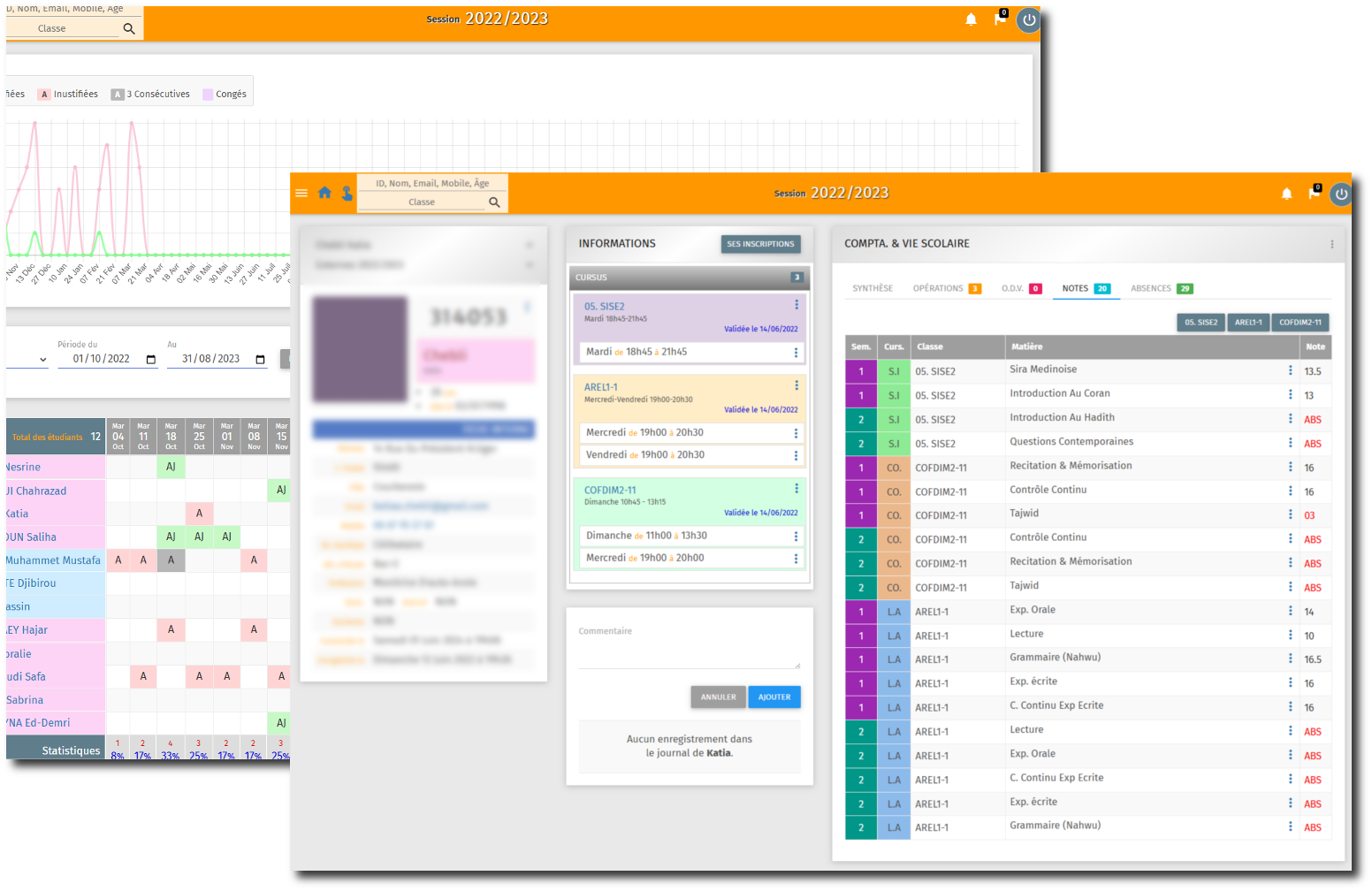Open options menu for Sira Medinoise row
This screenshot has height=891, width=1372.
click(1290, 370)
